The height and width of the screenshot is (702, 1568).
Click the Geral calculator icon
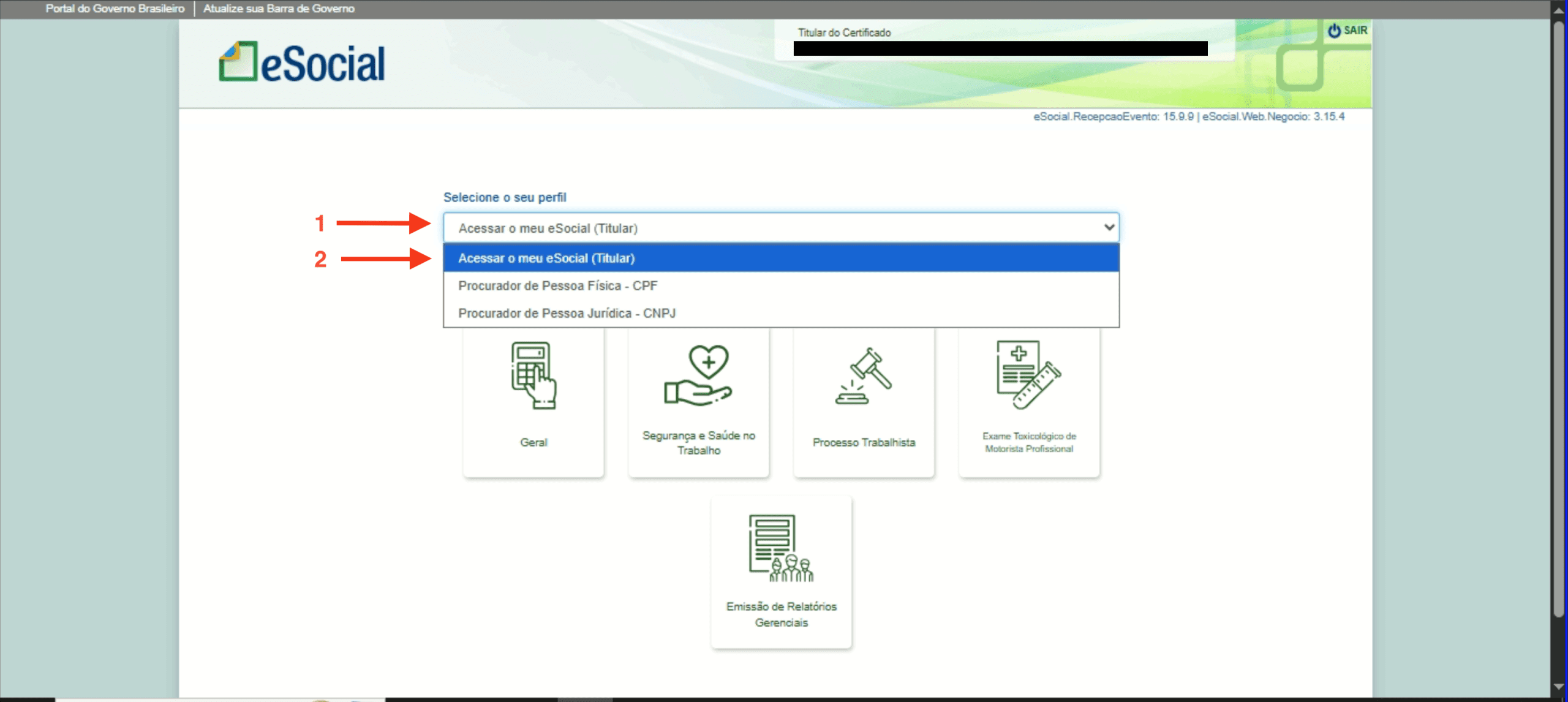tap(533, 375)
